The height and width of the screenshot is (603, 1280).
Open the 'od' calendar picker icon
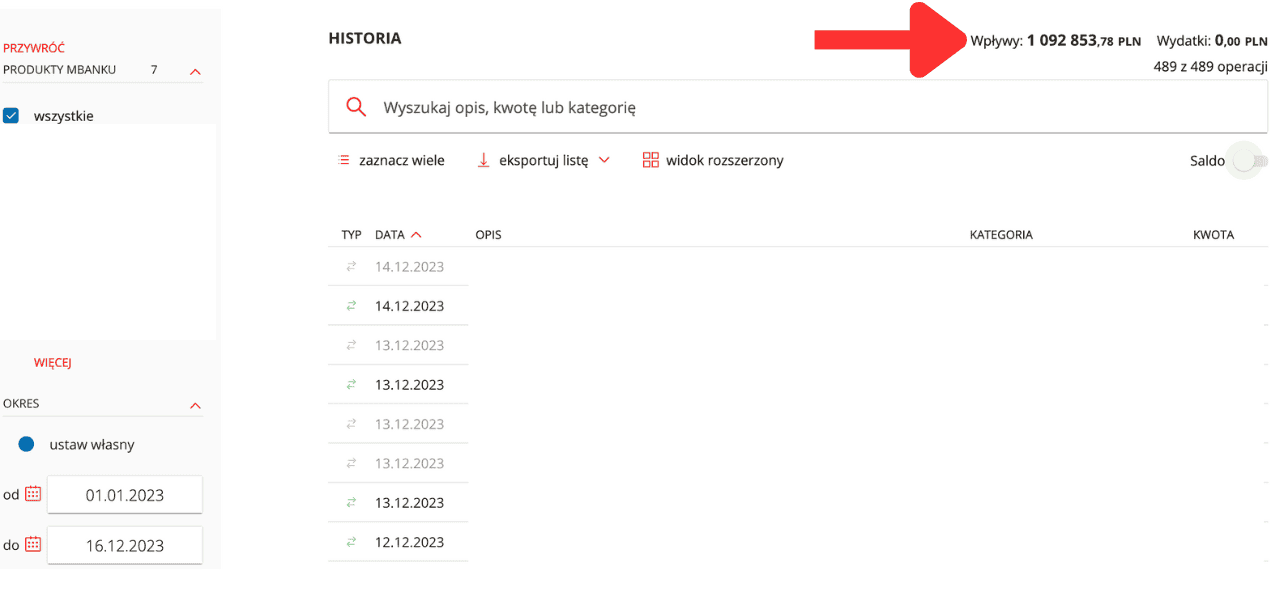coord(33,494)
